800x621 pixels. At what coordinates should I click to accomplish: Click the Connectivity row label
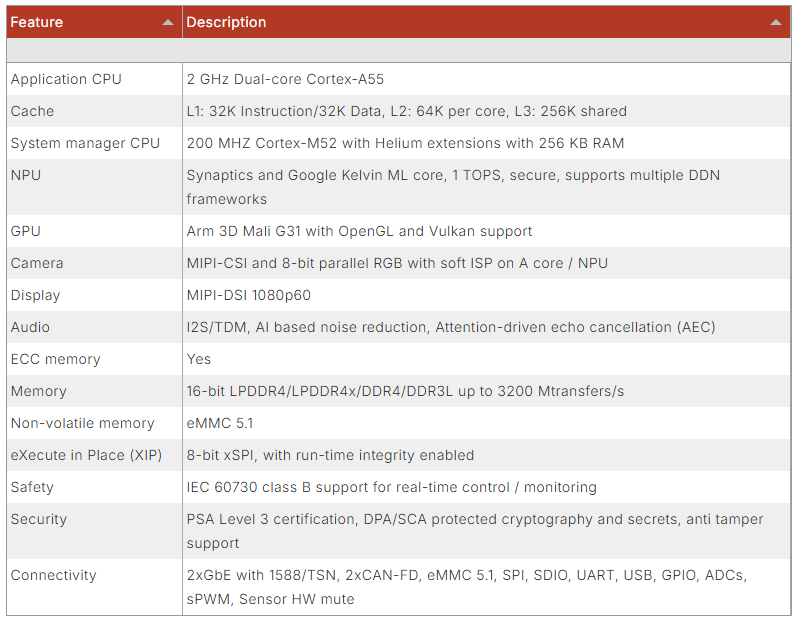coord(53,575)
